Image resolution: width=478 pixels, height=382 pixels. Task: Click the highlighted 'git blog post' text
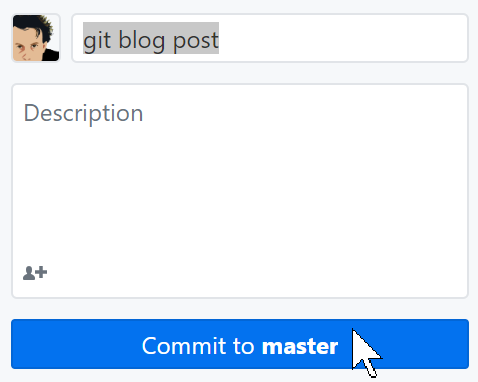[151, 38]
